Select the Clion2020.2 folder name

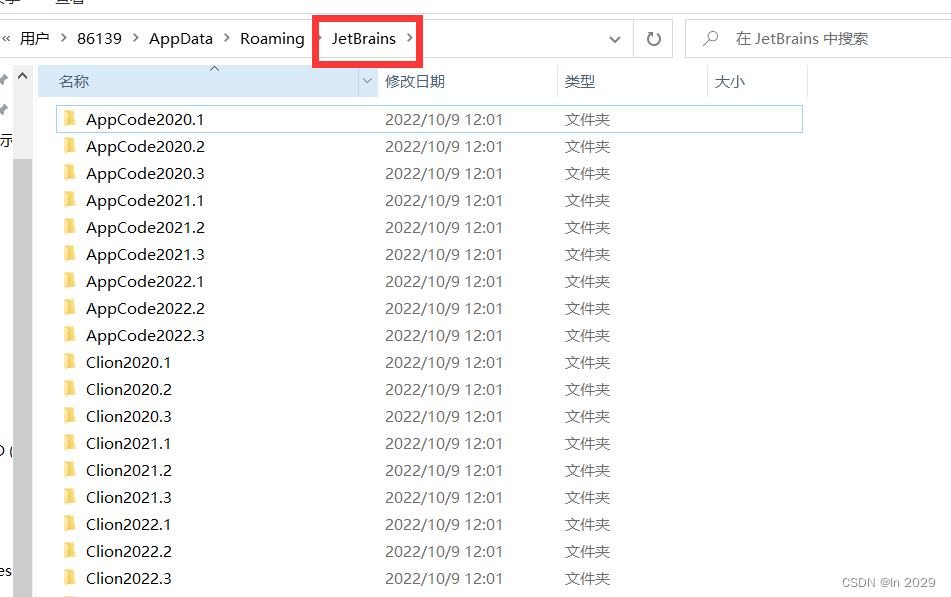[x=129, y=390]
